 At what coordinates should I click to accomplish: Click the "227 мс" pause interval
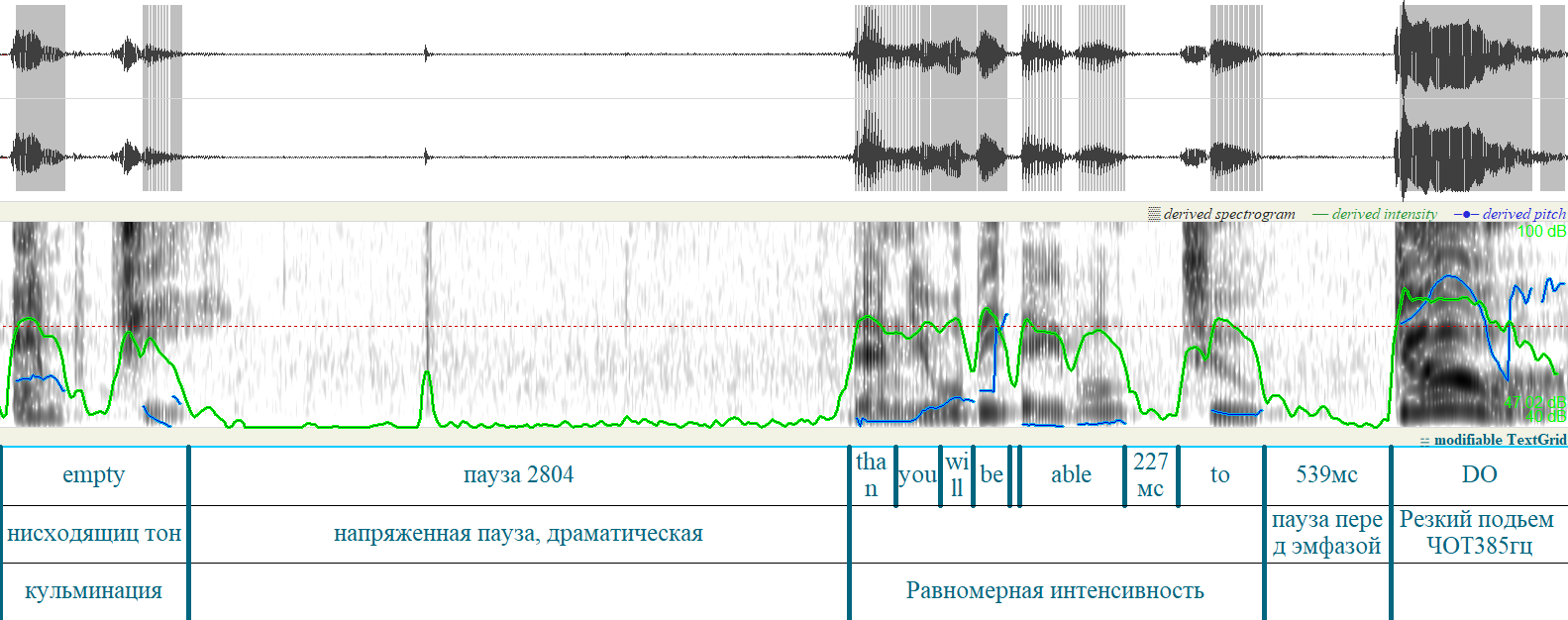pyautogui.click(x=1151, y=475)
